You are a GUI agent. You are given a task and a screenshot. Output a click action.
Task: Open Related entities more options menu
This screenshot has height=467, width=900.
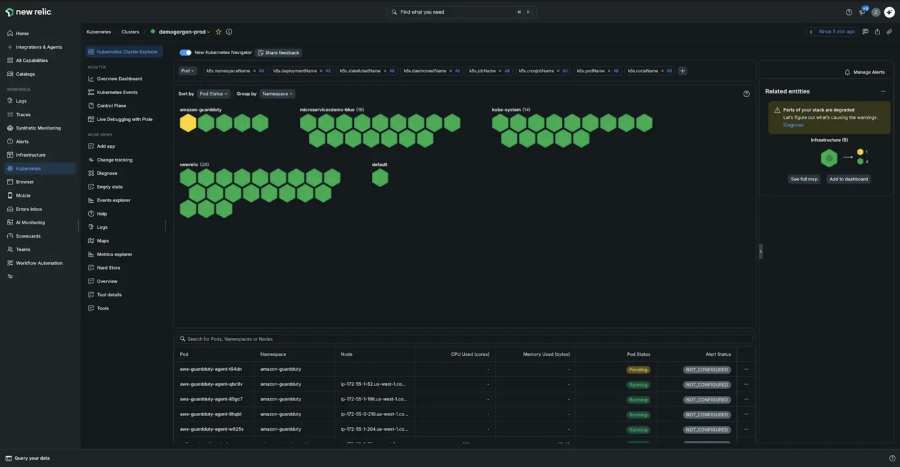coord(883,91)
